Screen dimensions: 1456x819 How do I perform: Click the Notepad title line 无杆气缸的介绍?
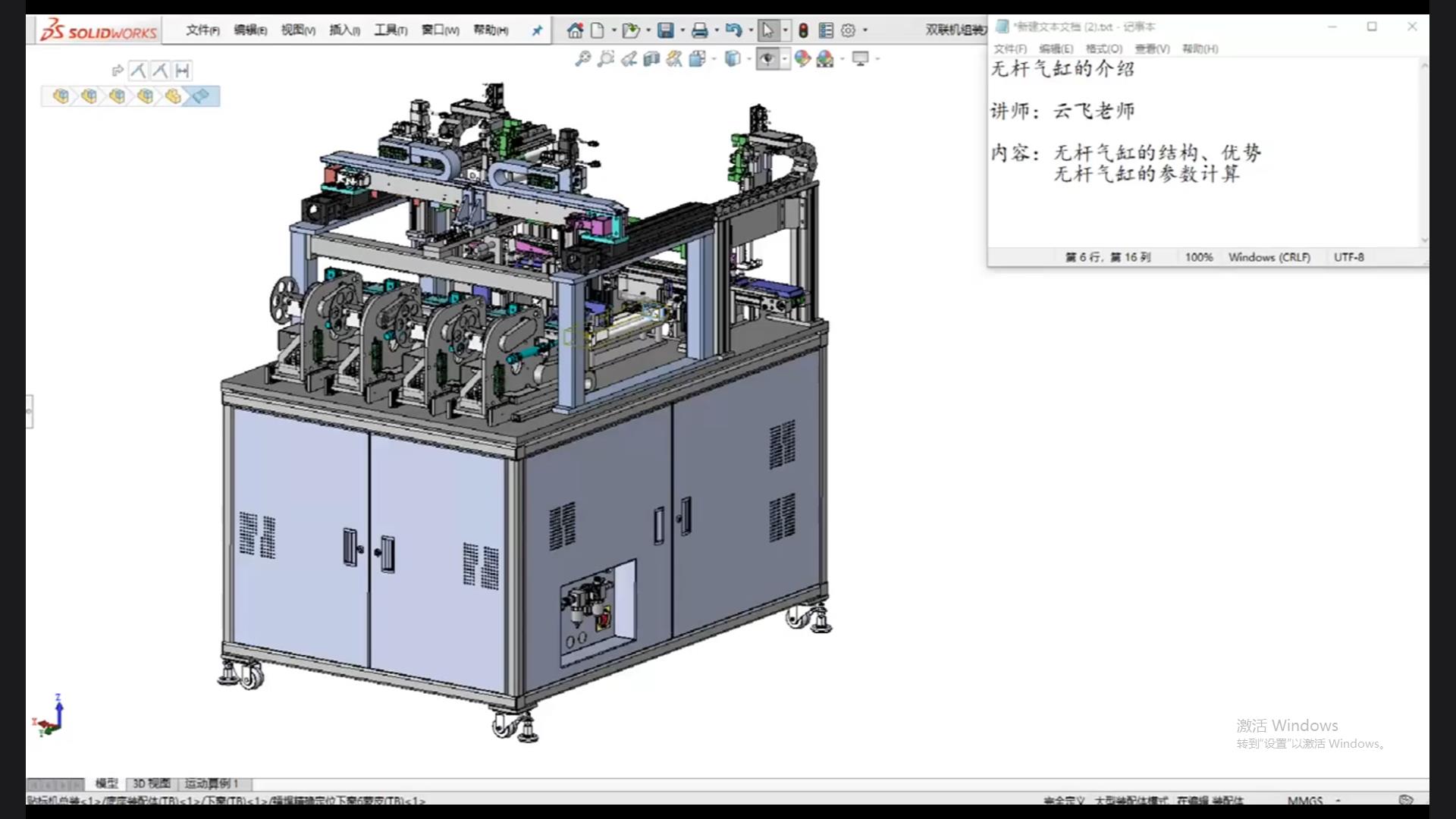pos(1063,69)
